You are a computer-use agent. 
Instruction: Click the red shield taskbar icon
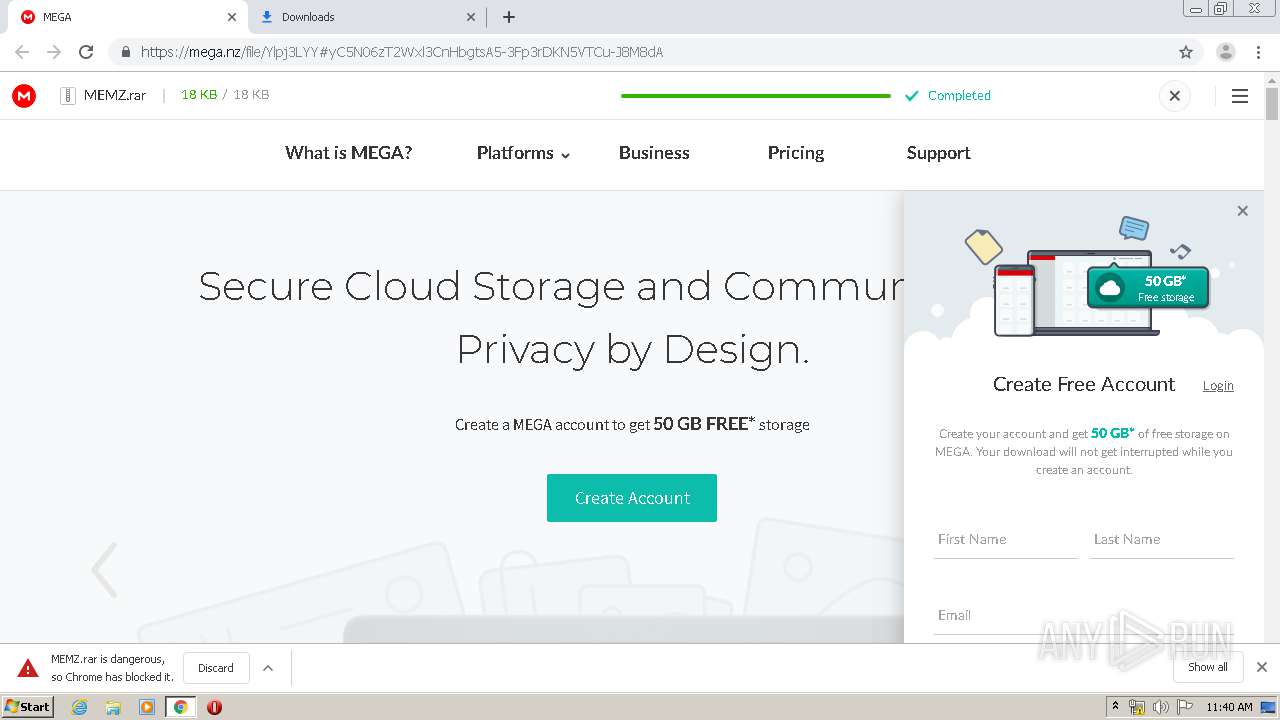coord(214,707)
